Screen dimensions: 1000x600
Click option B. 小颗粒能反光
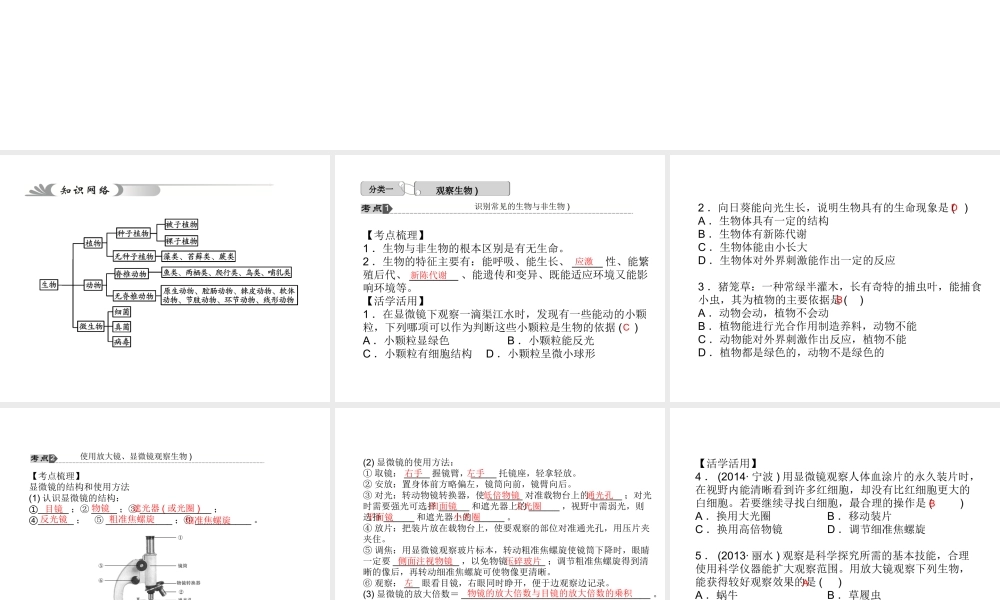pyautogui.click(x=550, y=340)
